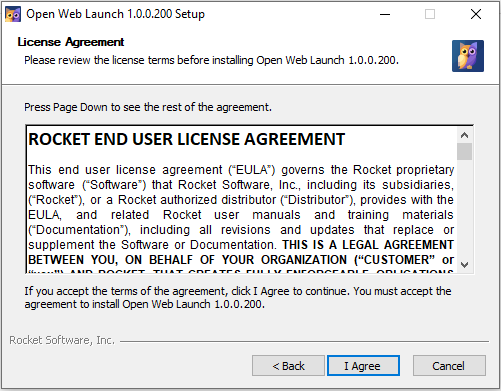Click the 'If you accept the terms' paragraph
The image size is (501, 391).
238,297
